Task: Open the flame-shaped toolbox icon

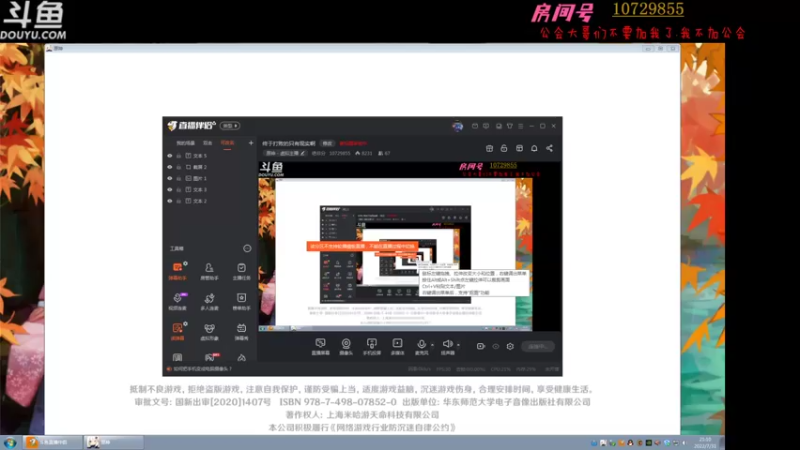Action: pos(241,357)
